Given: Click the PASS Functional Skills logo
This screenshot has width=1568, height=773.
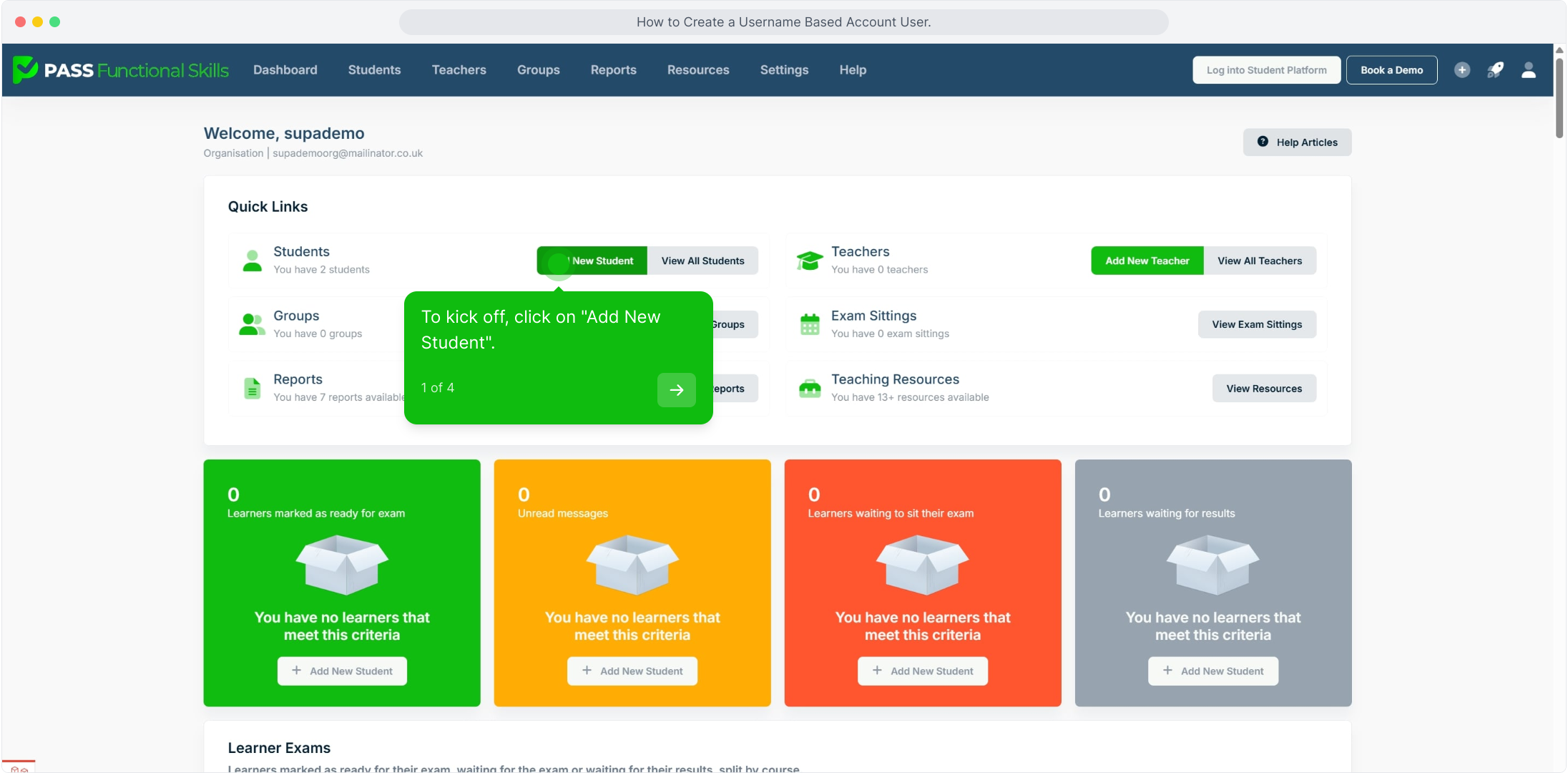Looking at the screenshot, I should [121, 70].
